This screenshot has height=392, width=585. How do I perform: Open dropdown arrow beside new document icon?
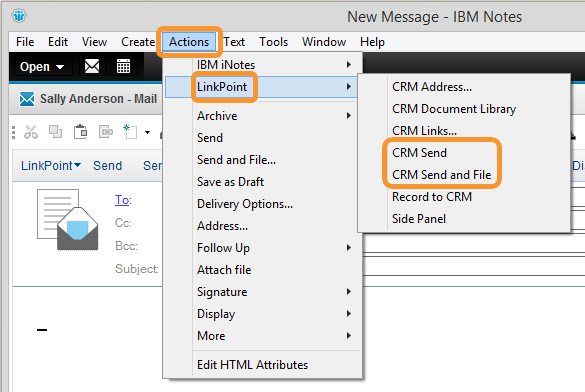coord(147,132)
